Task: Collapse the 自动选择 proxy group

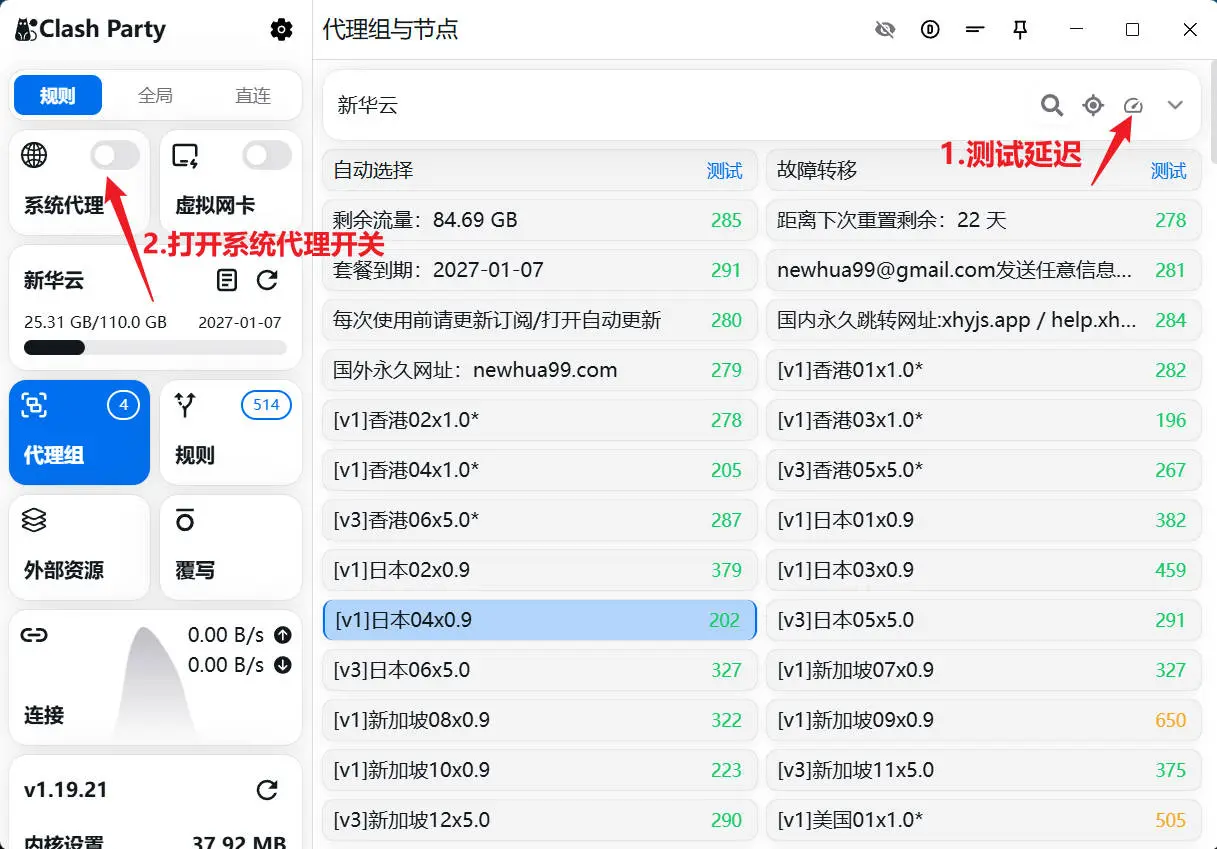Action: click(x=500, y=170)
